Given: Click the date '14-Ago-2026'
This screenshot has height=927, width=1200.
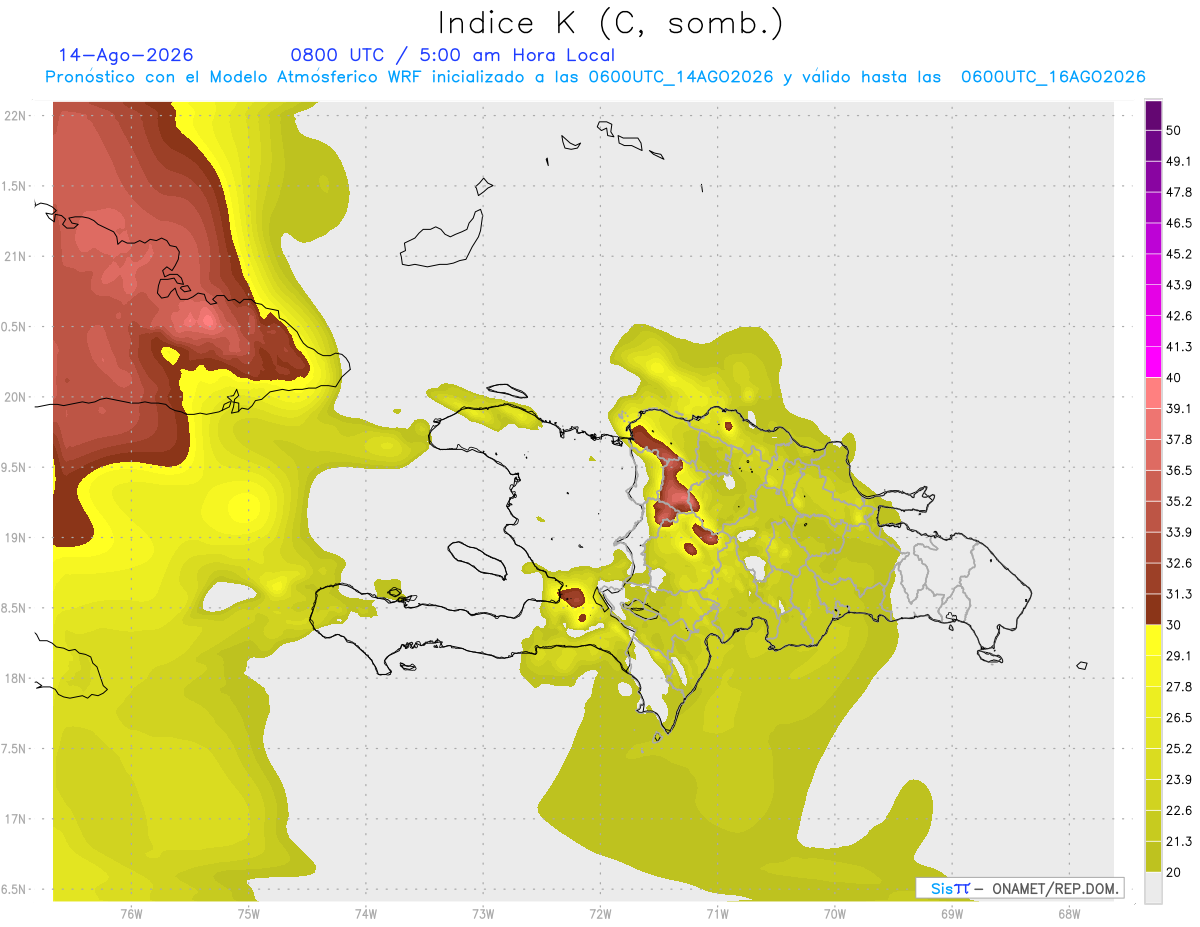Looking at the screenshot, I should tap(126, 55).
